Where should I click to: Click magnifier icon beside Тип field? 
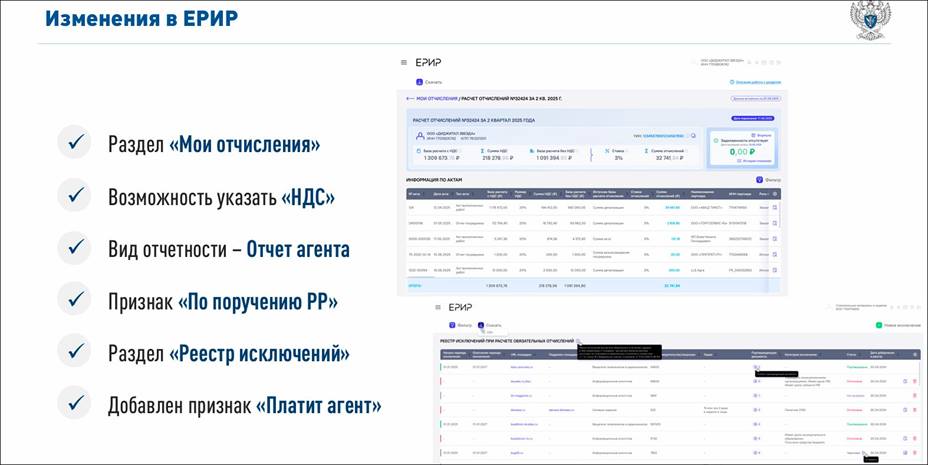click(693, 135)
